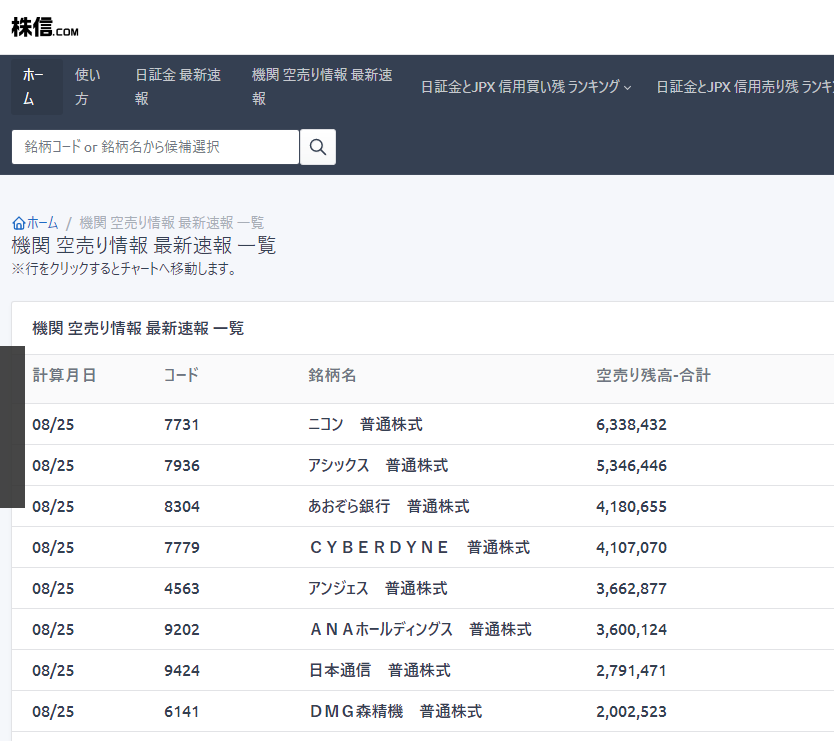This screenshot has width=834, height=741.
Task: Open the 使い方 navigation item
Action: [x=88, y=87]
